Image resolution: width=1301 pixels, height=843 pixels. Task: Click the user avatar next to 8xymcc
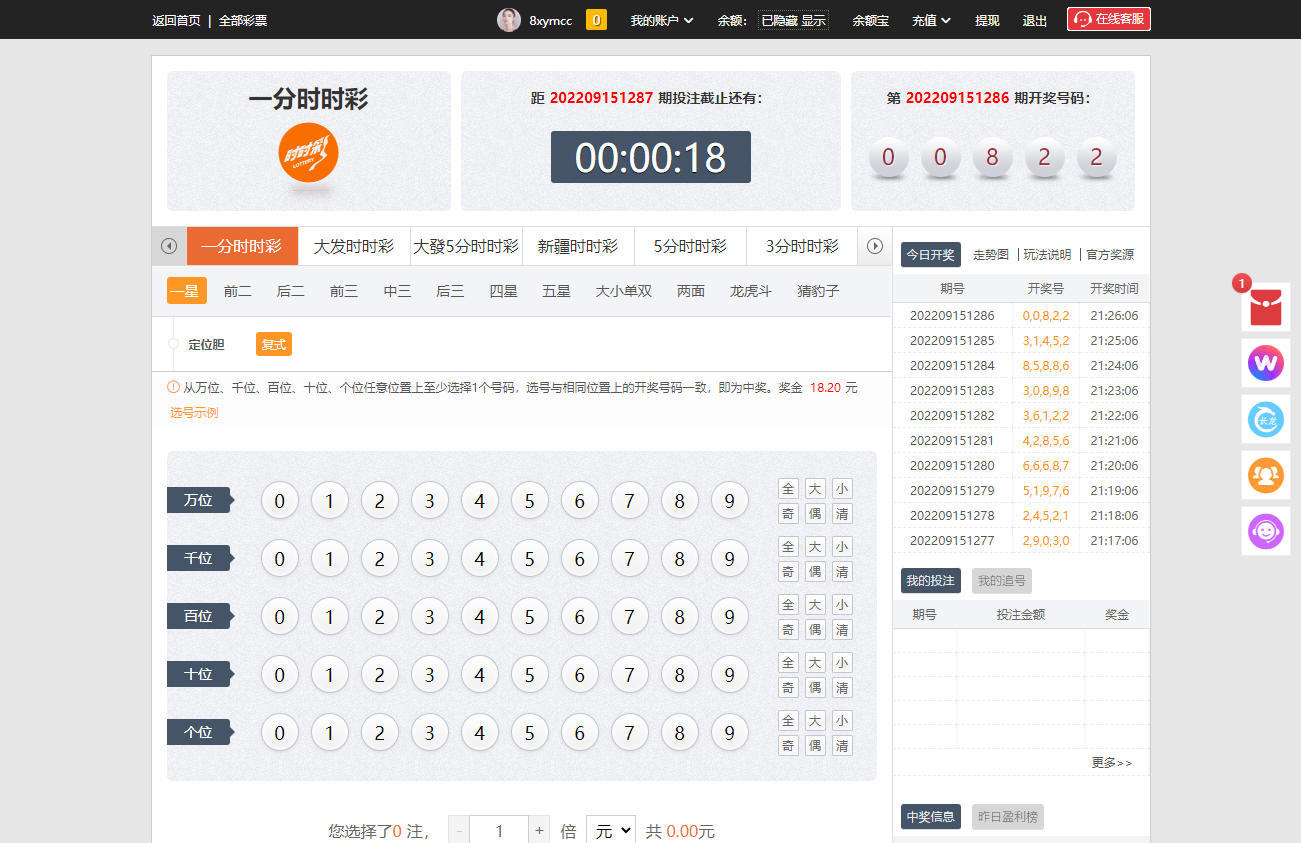[509, 20]
